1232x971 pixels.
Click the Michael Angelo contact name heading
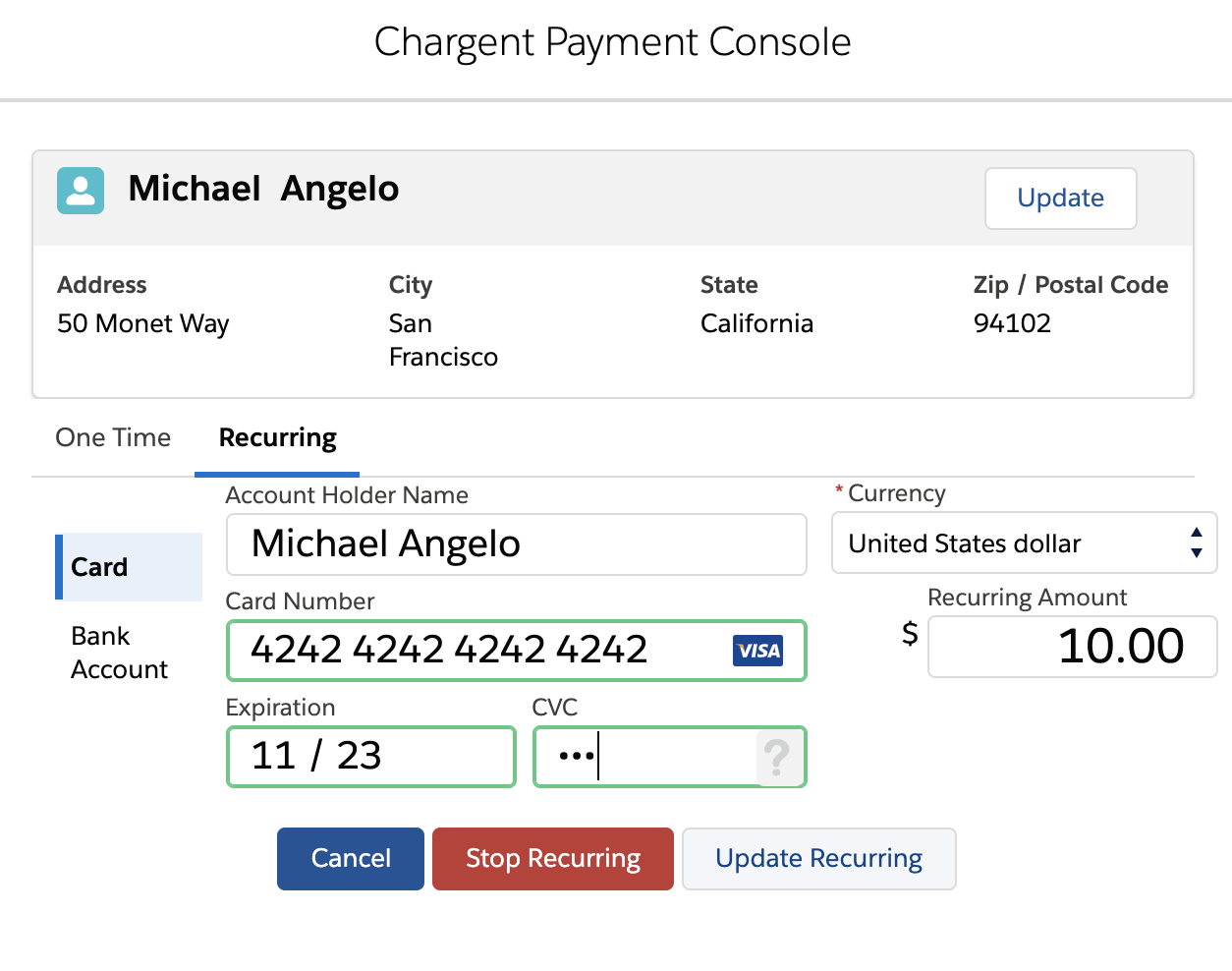click(263, 189)
